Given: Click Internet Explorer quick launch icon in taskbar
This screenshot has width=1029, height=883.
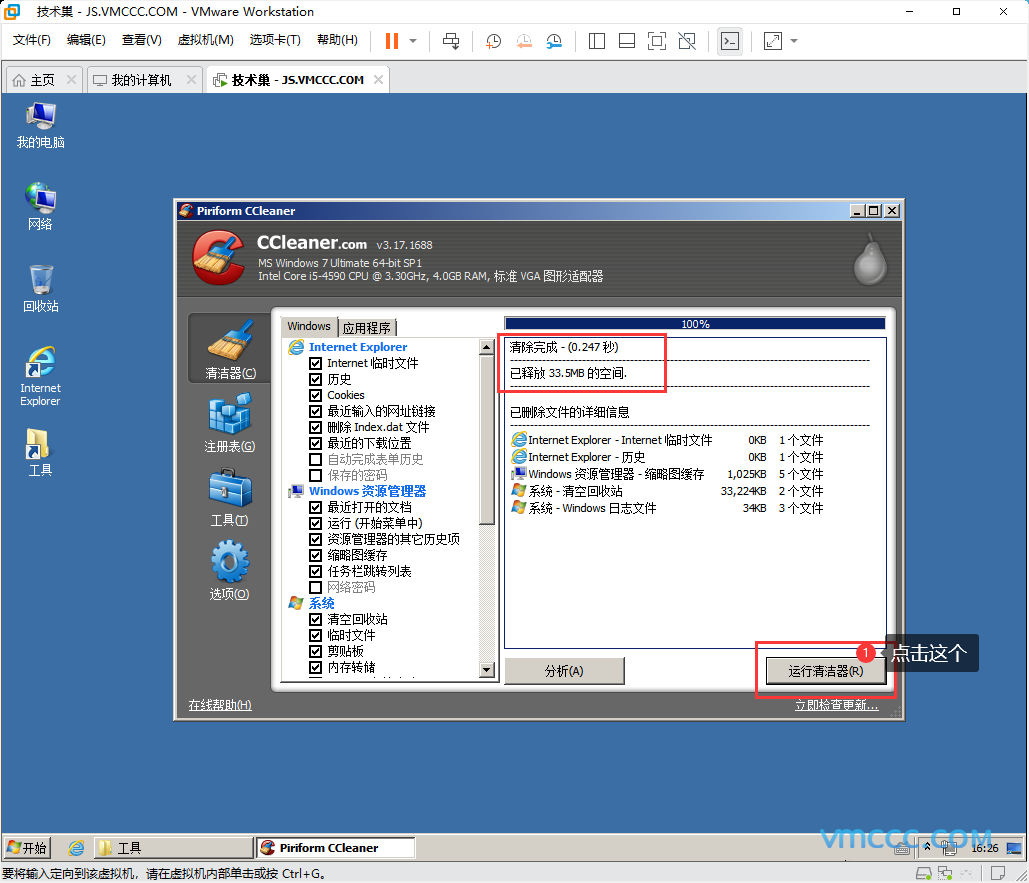Looking at the screenshot, I should pos(76,848).
